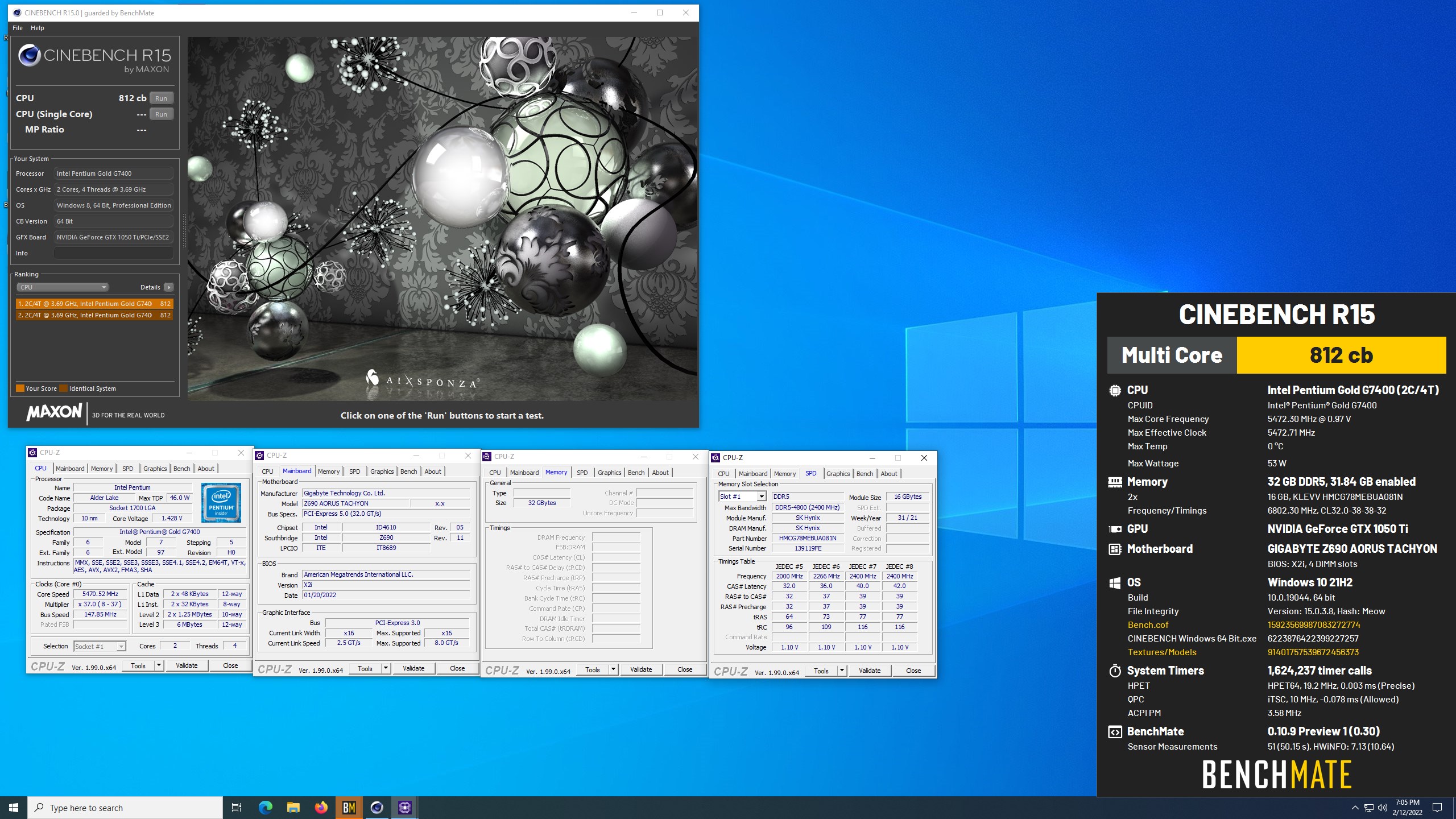The height and width of the screenshot is (819, 1456).
Task: Open the Socket #1 selection dropdown
Action: 100,647
